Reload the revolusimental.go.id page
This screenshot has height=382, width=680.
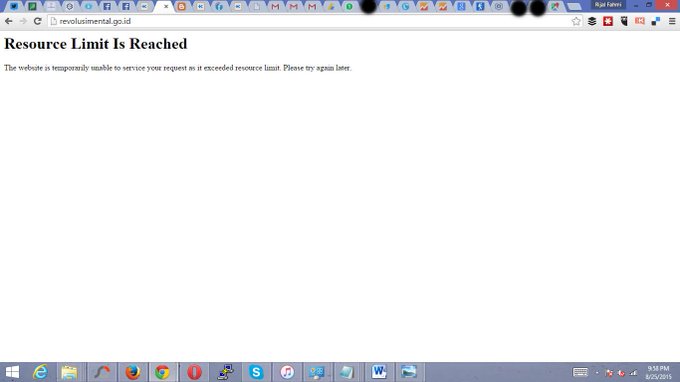(38, 21)
